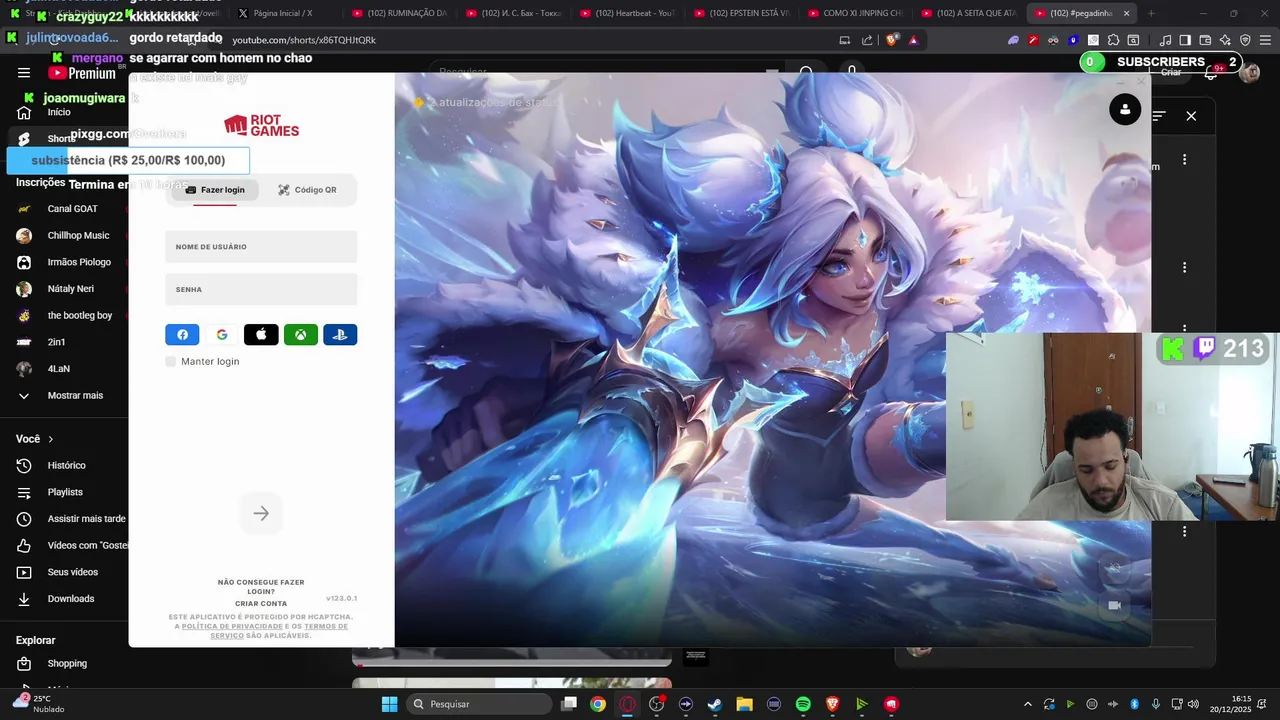This screenshot has height=720, width=1280.
Task: Open the Política de Privacidade link
Action: pyautogui.click(x=232, y=626)
